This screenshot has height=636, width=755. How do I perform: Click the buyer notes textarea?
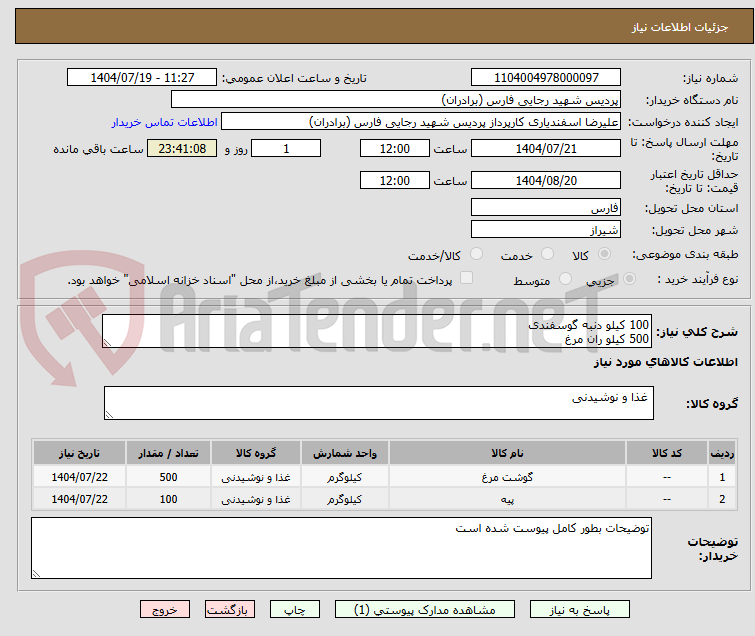[341, 548]
